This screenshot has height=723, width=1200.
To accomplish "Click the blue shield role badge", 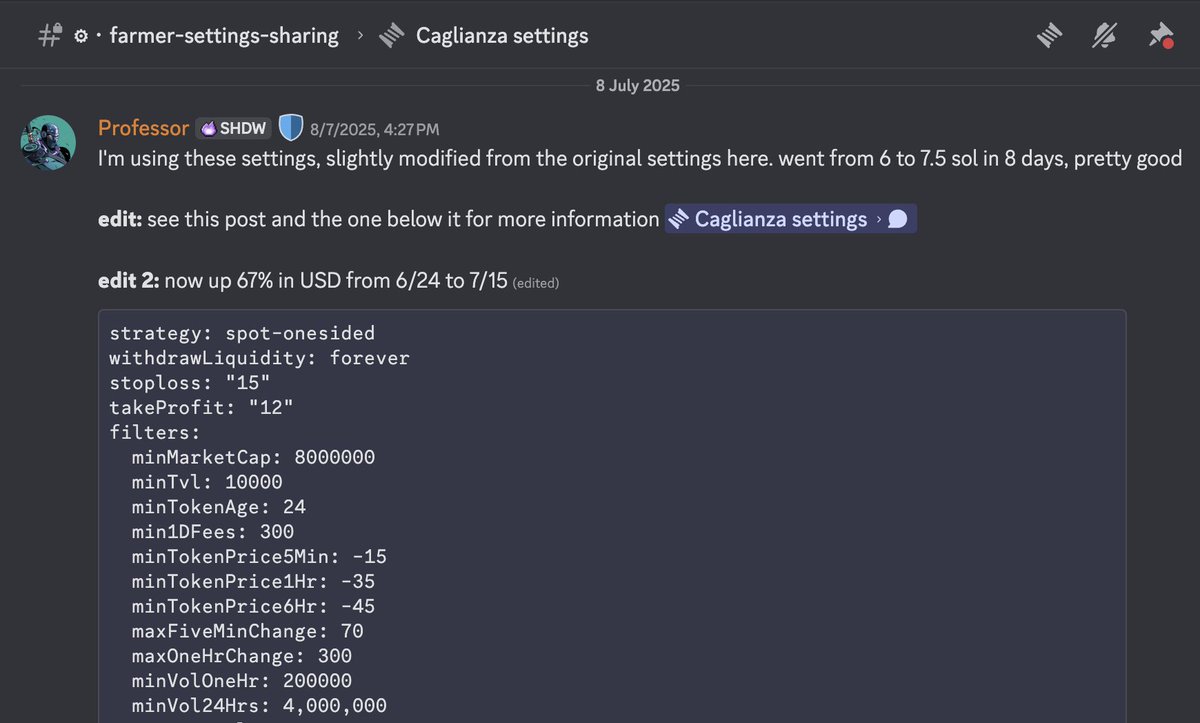I will pos(290,128).
